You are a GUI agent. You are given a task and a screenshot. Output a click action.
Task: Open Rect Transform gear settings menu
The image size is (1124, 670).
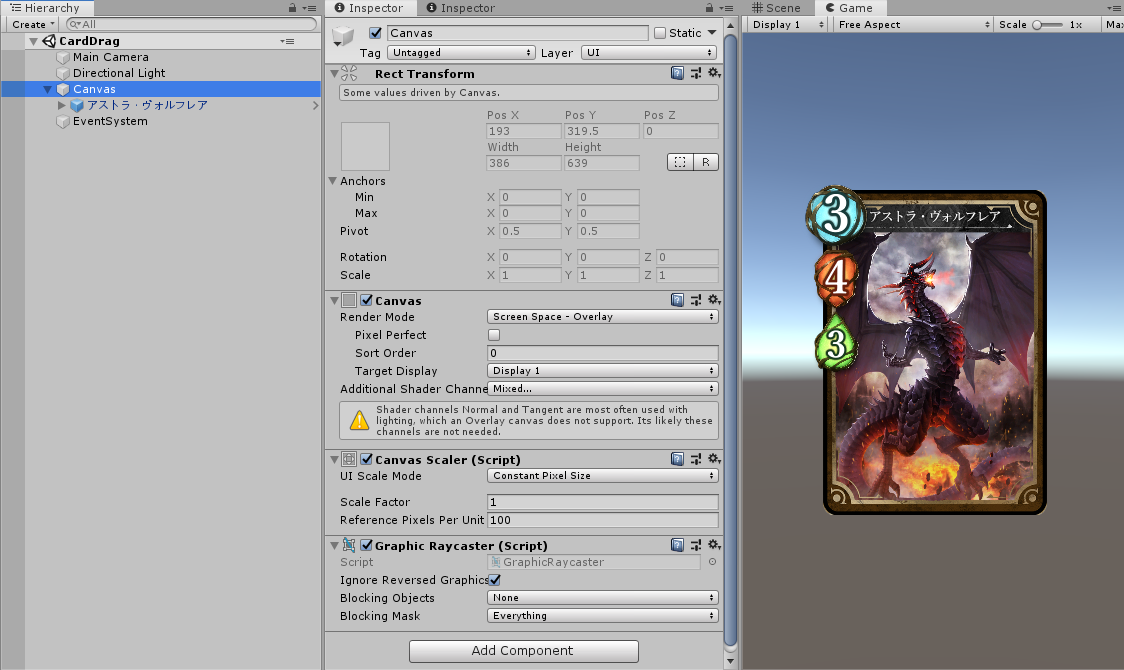714,73
